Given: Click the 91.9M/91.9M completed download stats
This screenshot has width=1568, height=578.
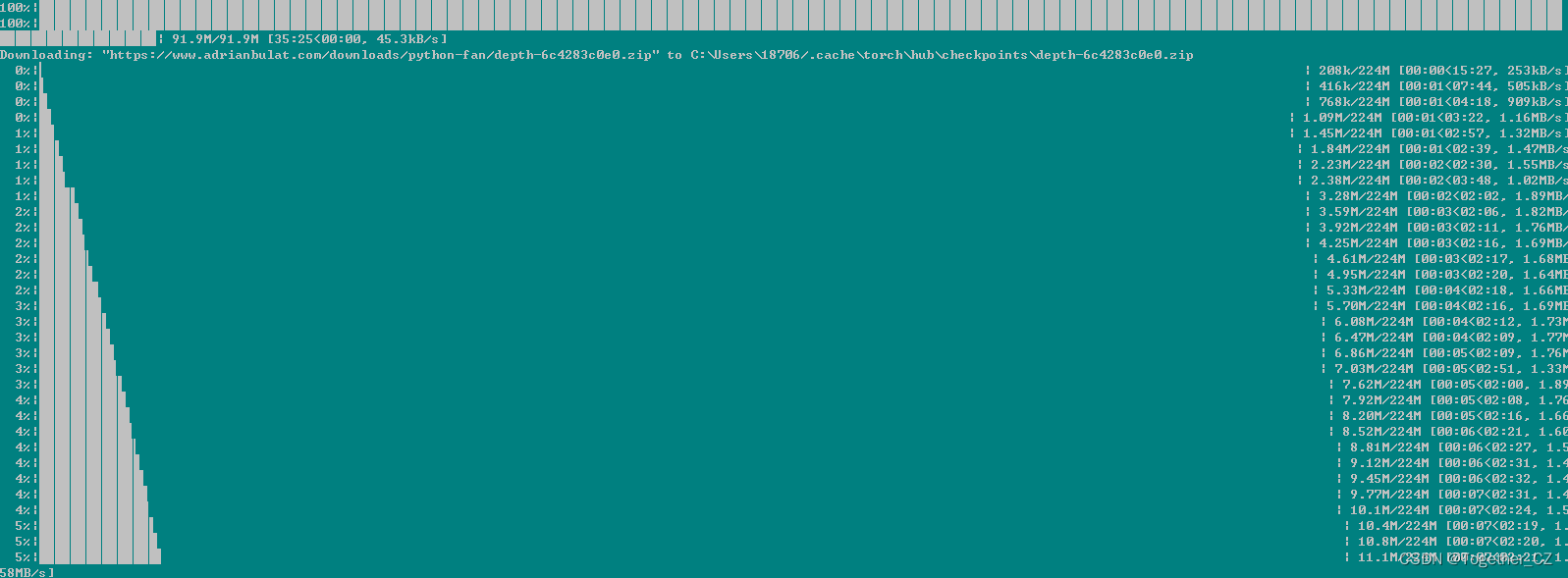Looking at the screenshot, I should pos(309,39).
